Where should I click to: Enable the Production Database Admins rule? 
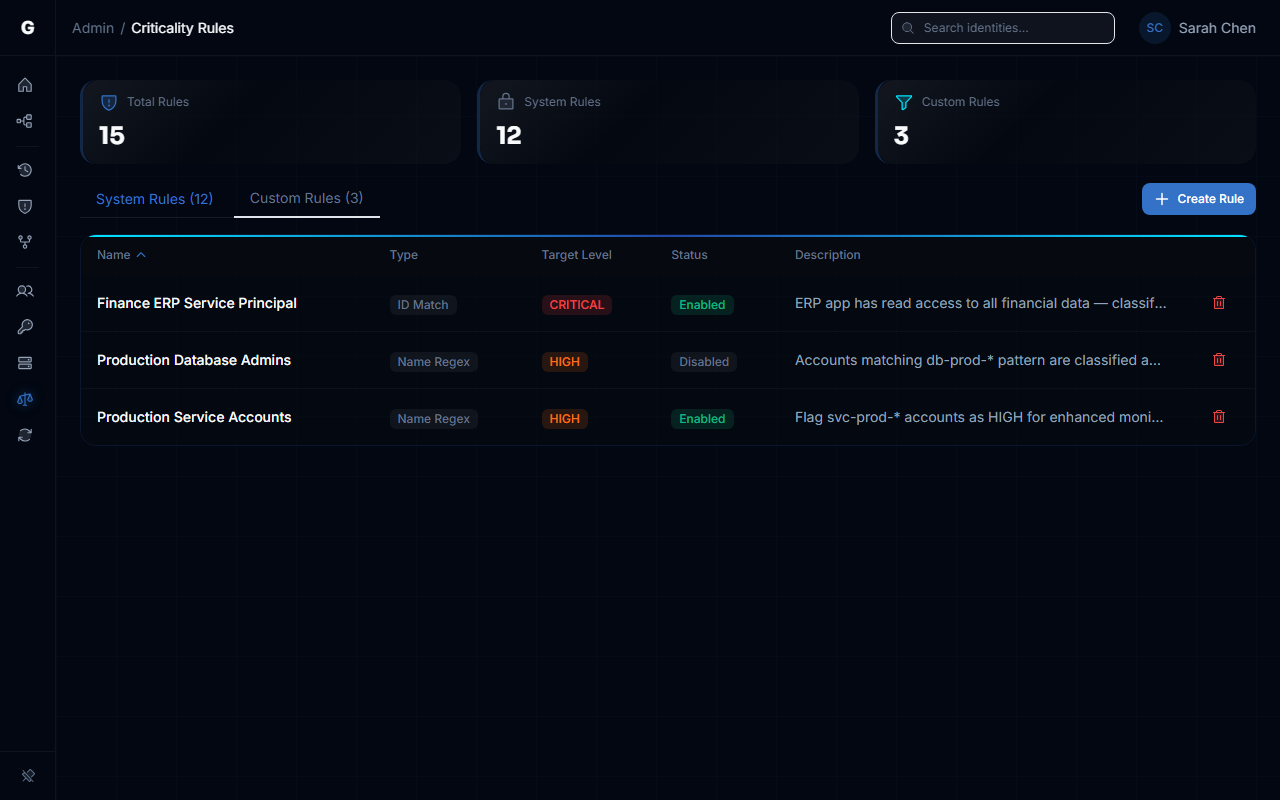(x=703, y=361)
